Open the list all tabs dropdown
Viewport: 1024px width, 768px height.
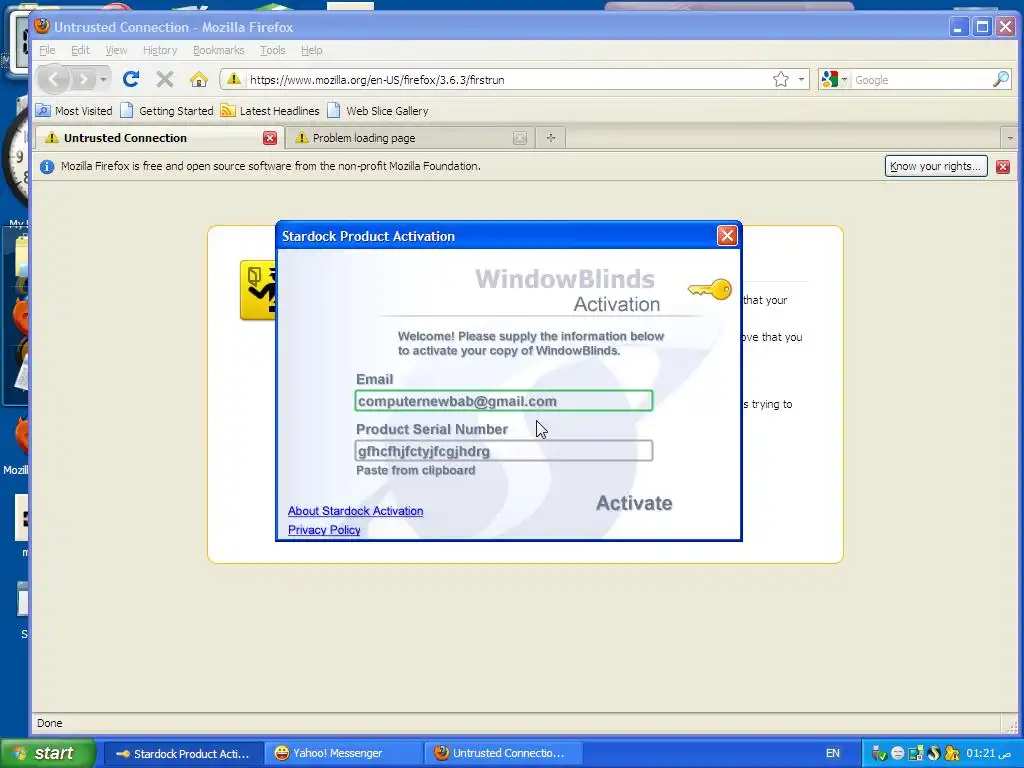[x=1010, y=138]
